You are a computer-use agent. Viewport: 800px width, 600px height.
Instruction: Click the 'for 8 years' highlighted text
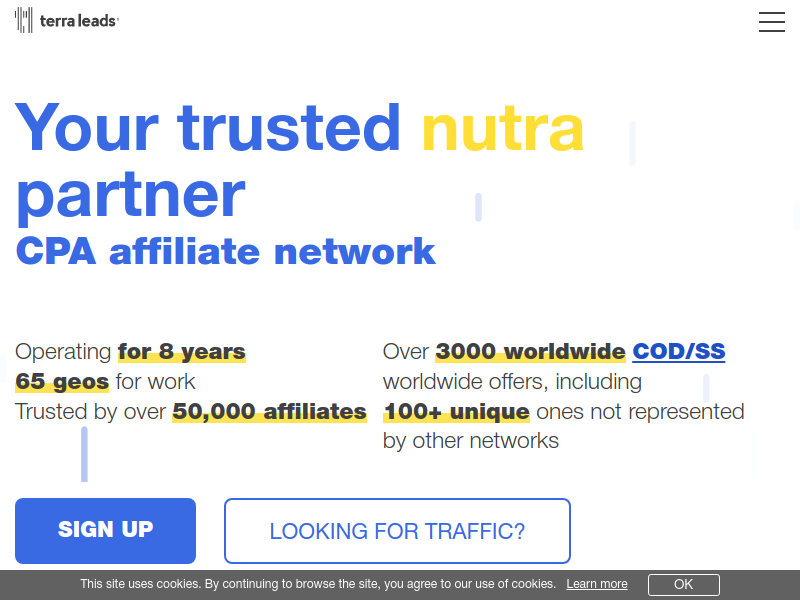tap(182, 352)
